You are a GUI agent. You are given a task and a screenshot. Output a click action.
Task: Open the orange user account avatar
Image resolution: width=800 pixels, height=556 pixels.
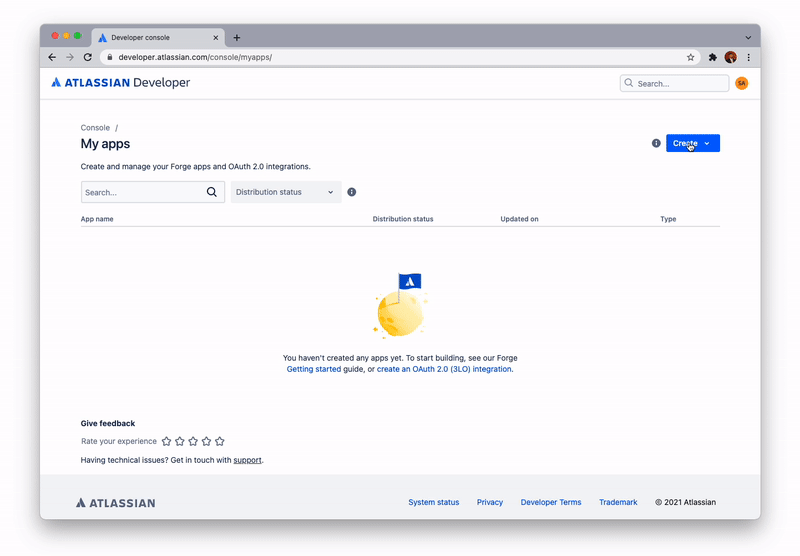pos(741,83)
